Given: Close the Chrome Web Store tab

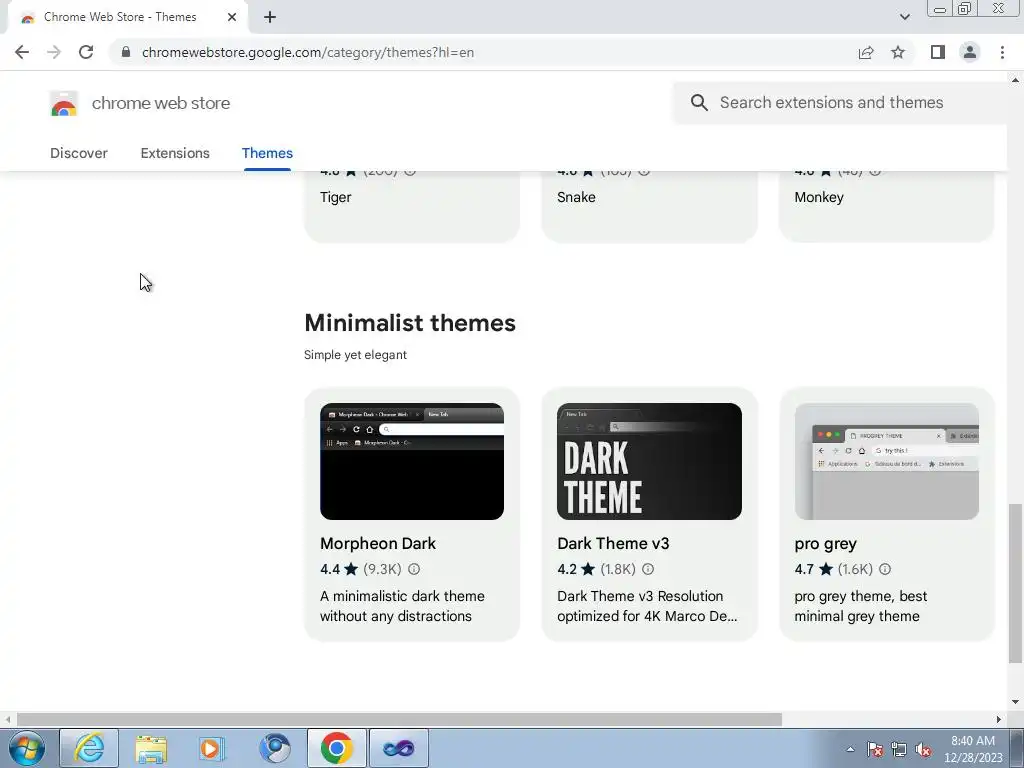Looking at the screenshot, I should coord(232,17).
